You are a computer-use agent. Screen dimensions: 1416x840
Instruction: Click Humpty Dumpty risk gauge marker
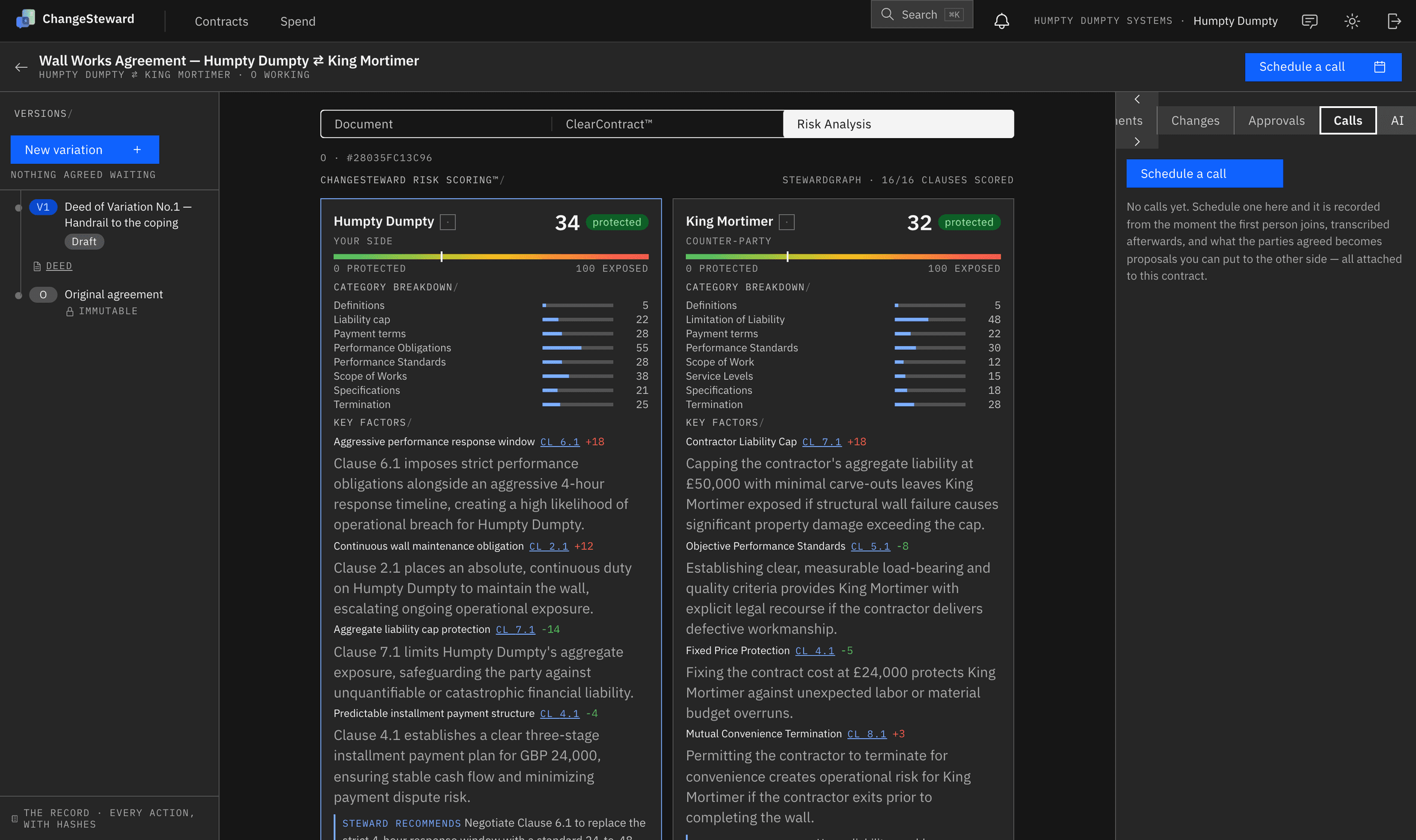(x=441, y=256)
